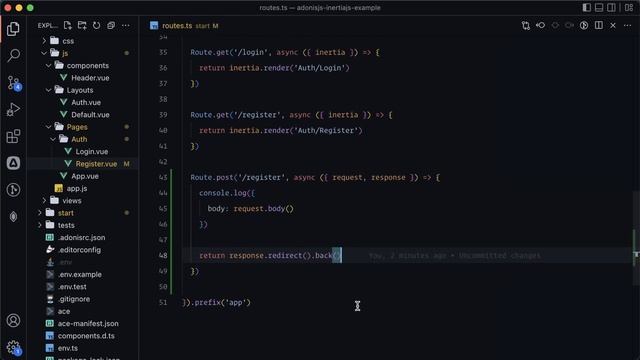Open Explorer more actions menu

pyautogui.click(x=126, y=25)
